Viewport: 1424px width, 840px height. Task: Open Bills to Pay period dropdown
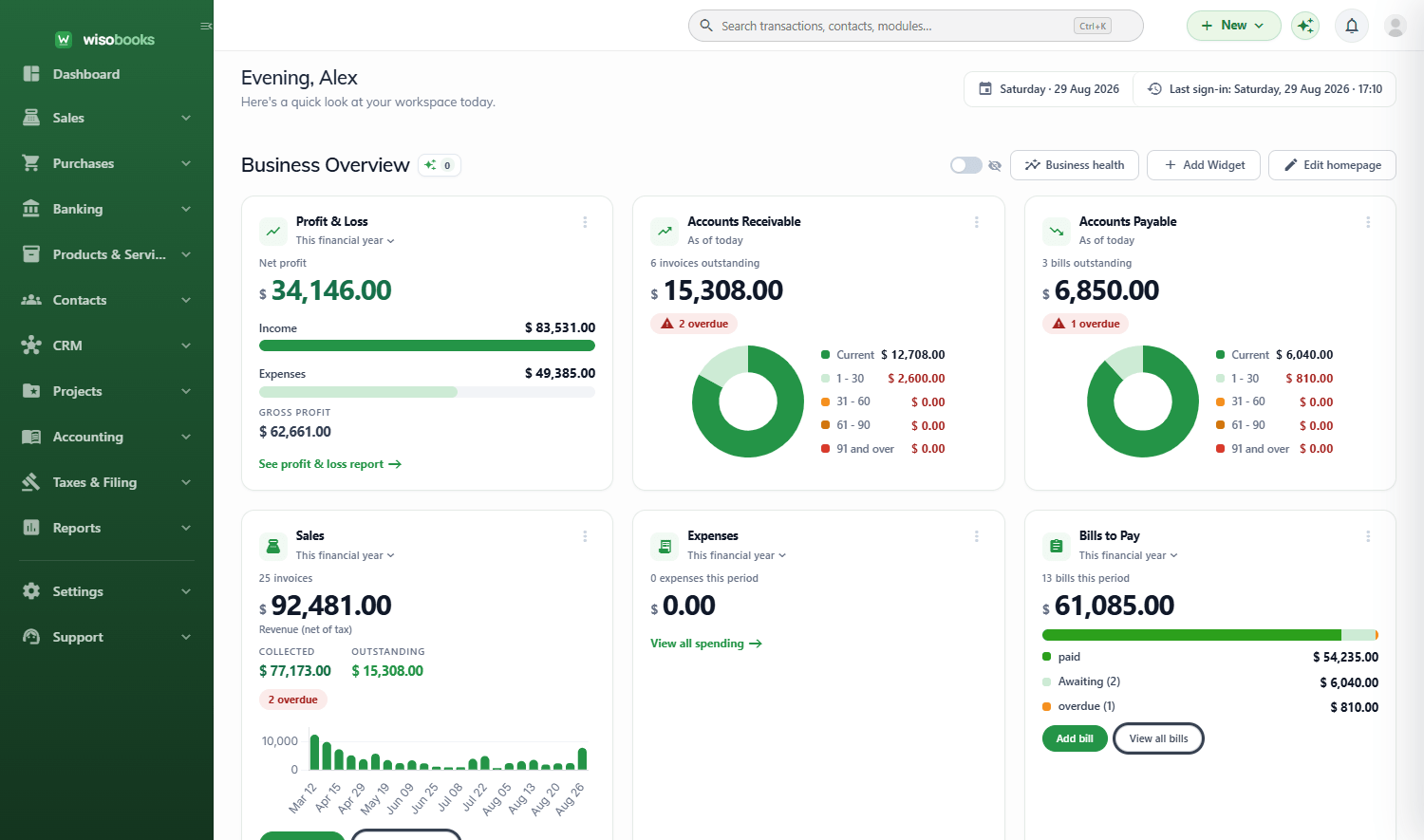1128,555
